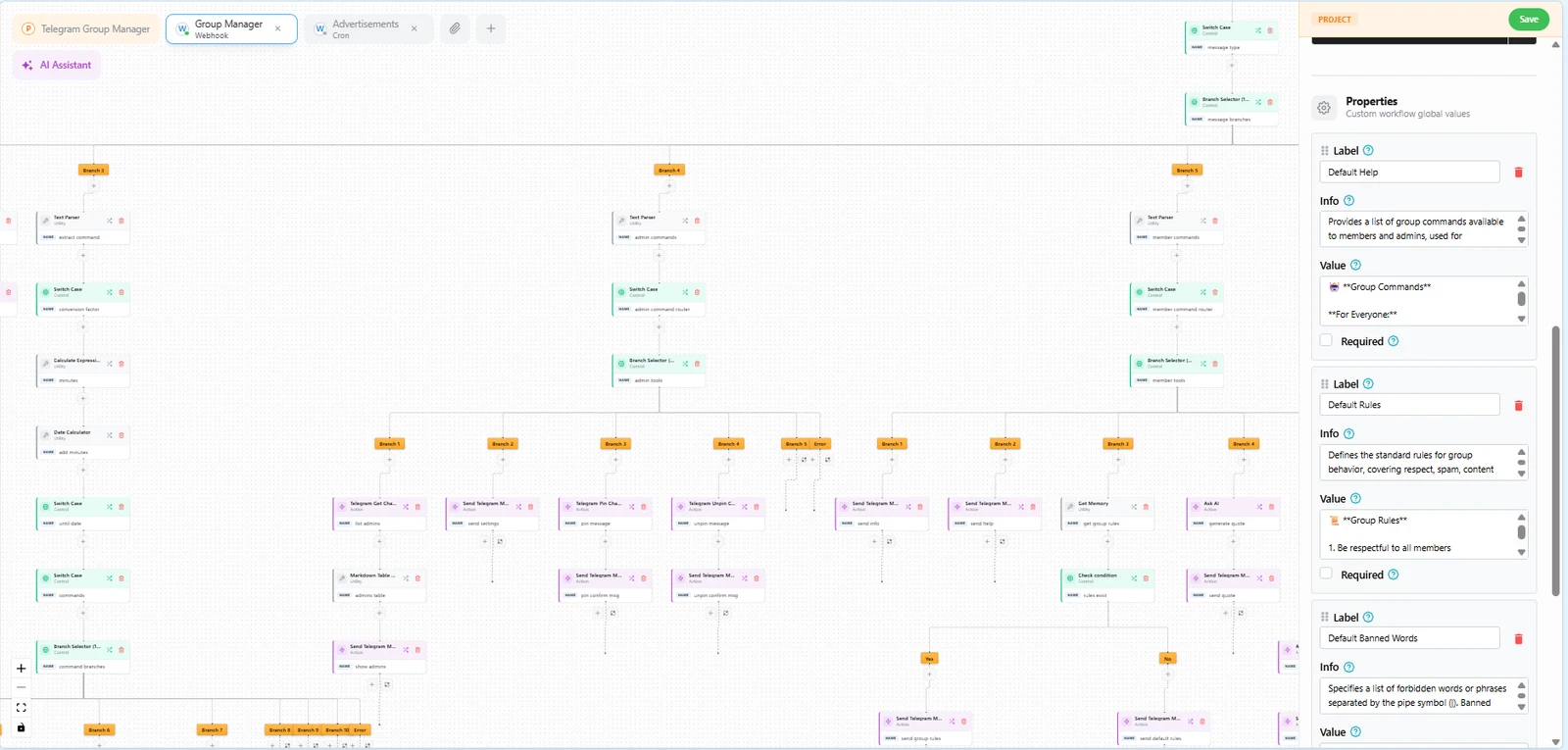The image size is (1568, 750).
Task: Select the Branch 6 label
Action: click(x=99, y=730)
